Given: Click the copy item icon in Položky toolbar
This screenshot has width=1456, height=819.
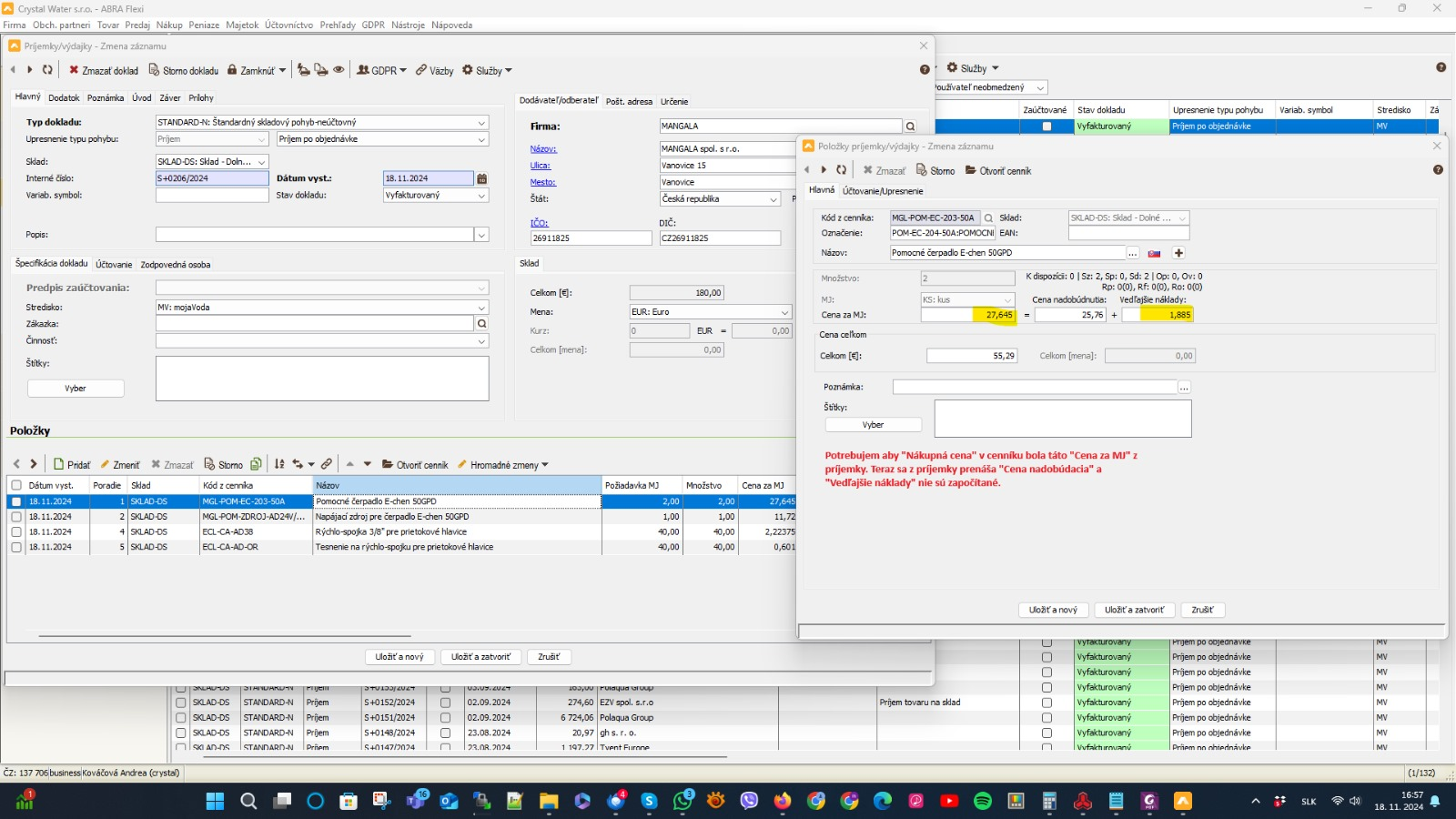Looking at the screenshot, I should (256, 464).
